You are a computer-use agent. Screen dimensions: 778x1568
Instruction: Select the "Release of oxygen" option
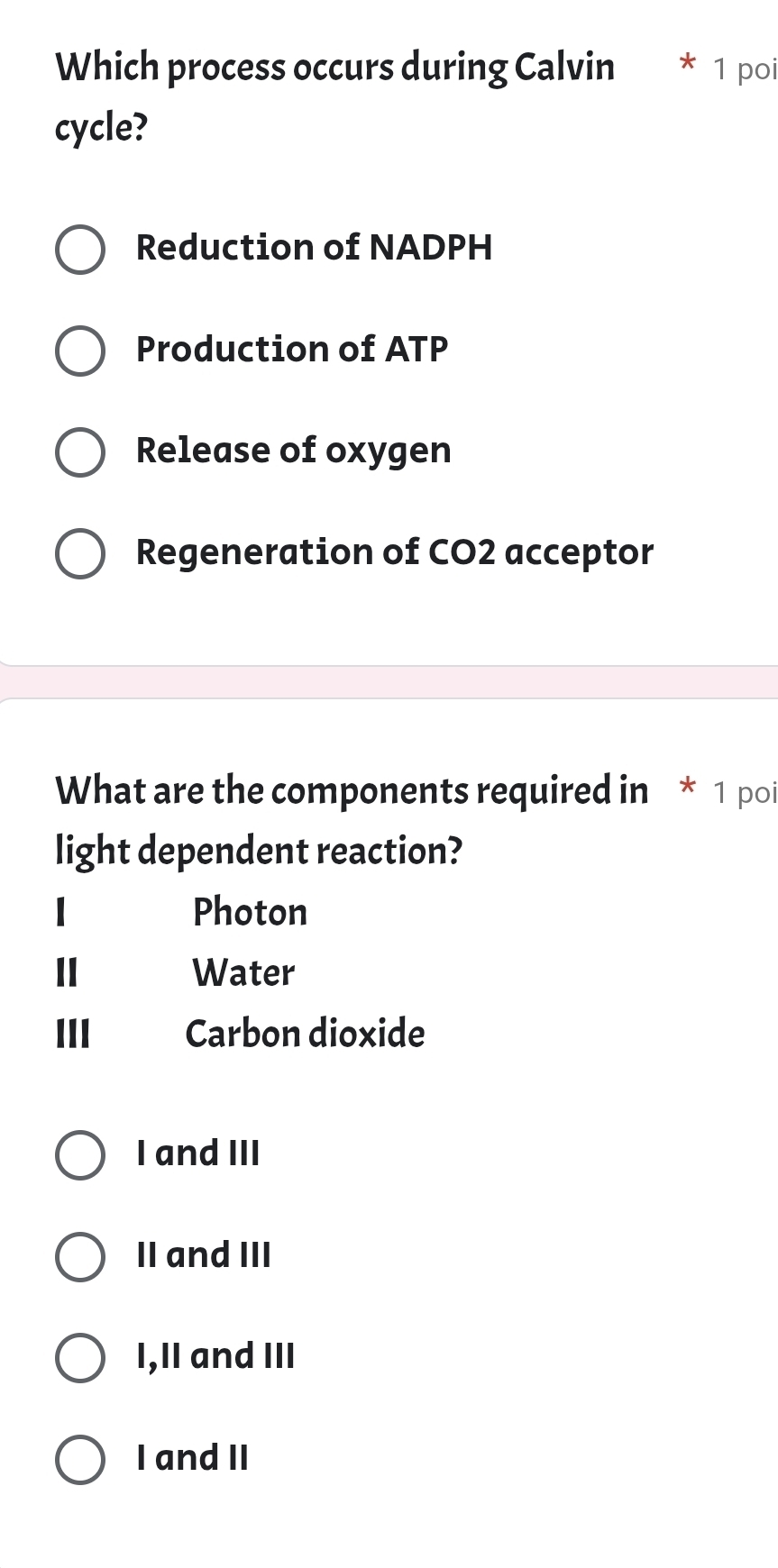[x=80, y=452]
